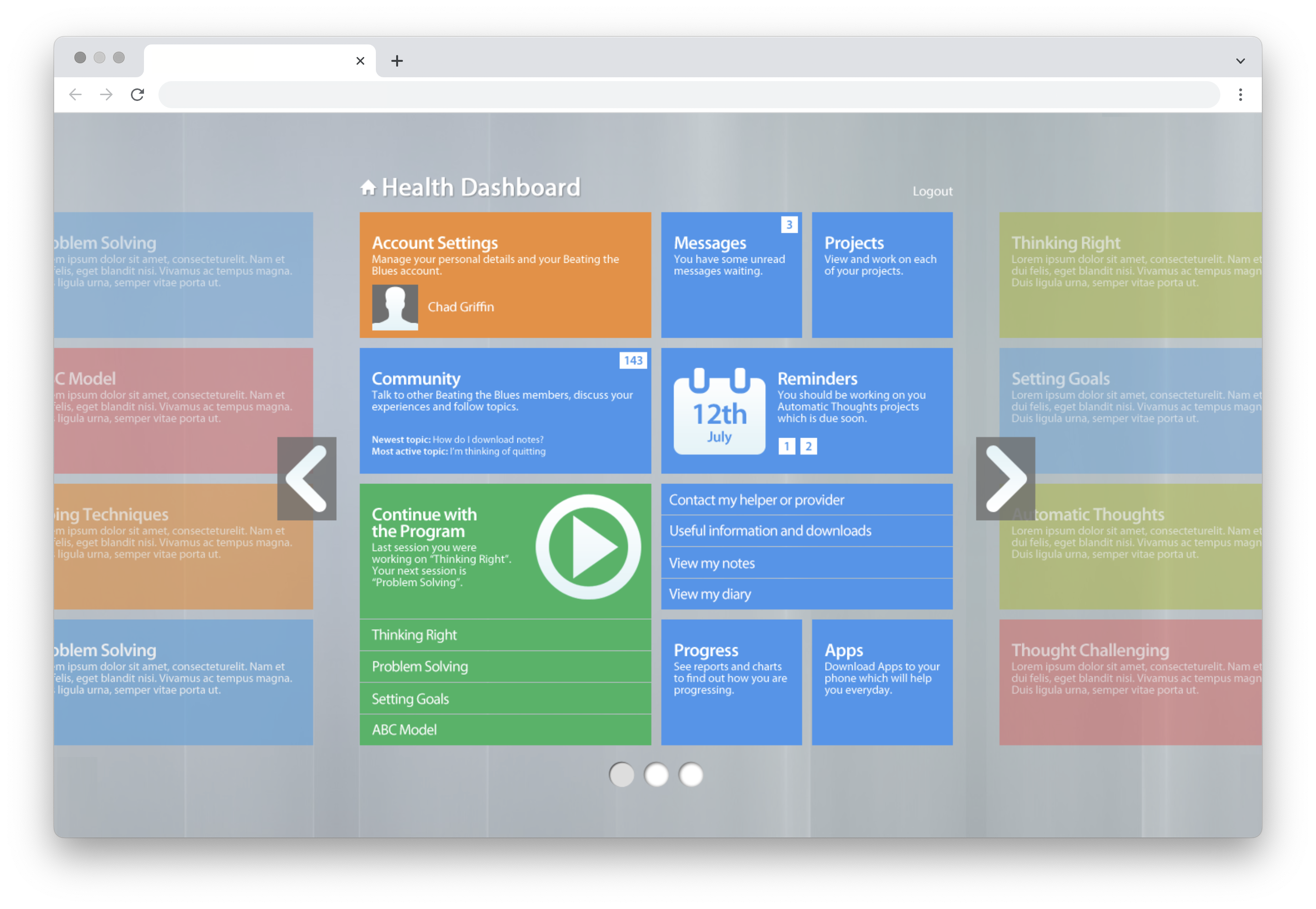1316x909 pixels.
Task: Click Chad Griffin's profile avatar
Action: point(395,307)
